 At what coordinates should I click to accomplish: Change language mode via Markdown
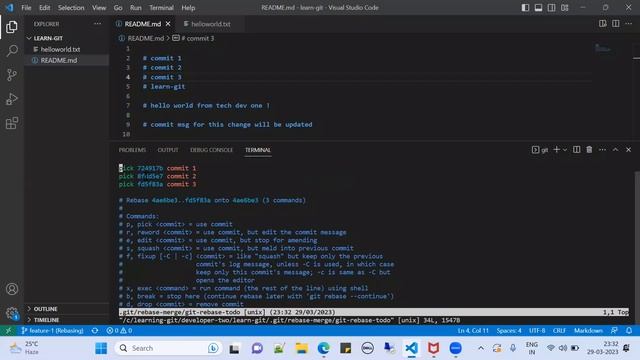588,330
